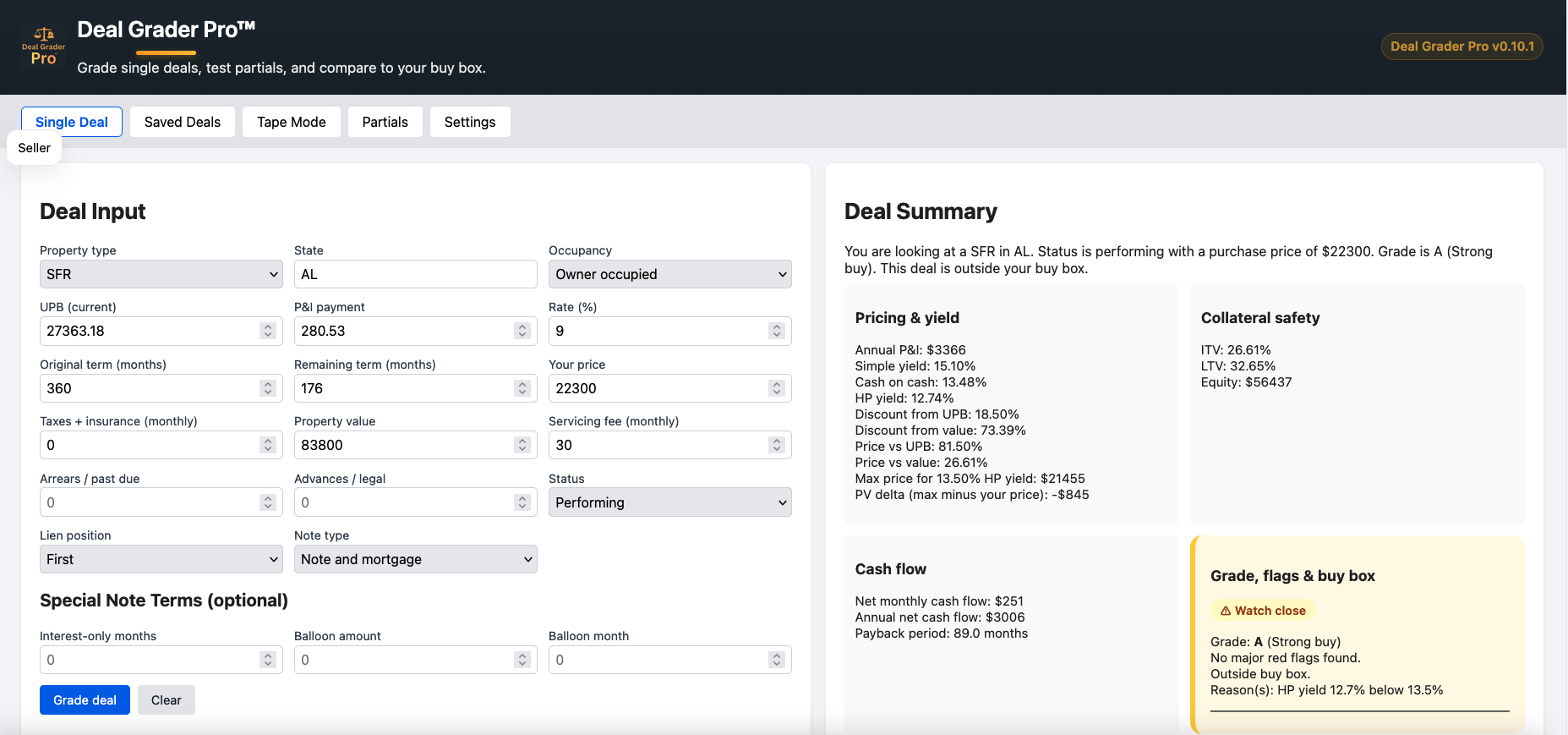The width and height of the screenshot is (1568, 735).
Task: Focus the P&I payment field
Action: tap(416, 331)
